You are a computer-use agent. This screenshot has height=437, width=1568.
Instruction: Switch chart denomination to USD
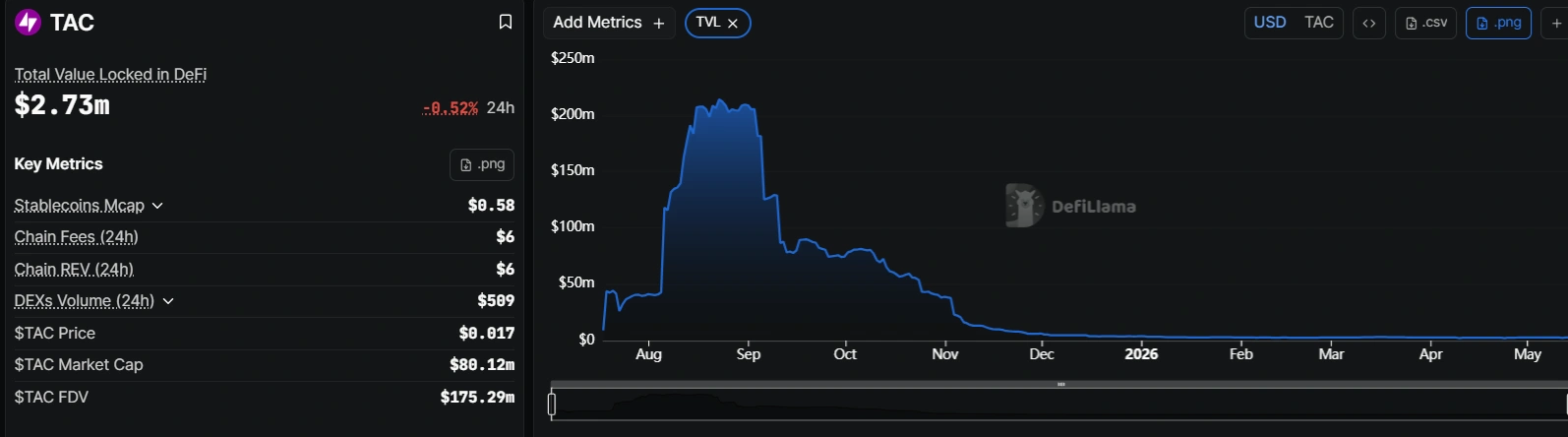1270,23
